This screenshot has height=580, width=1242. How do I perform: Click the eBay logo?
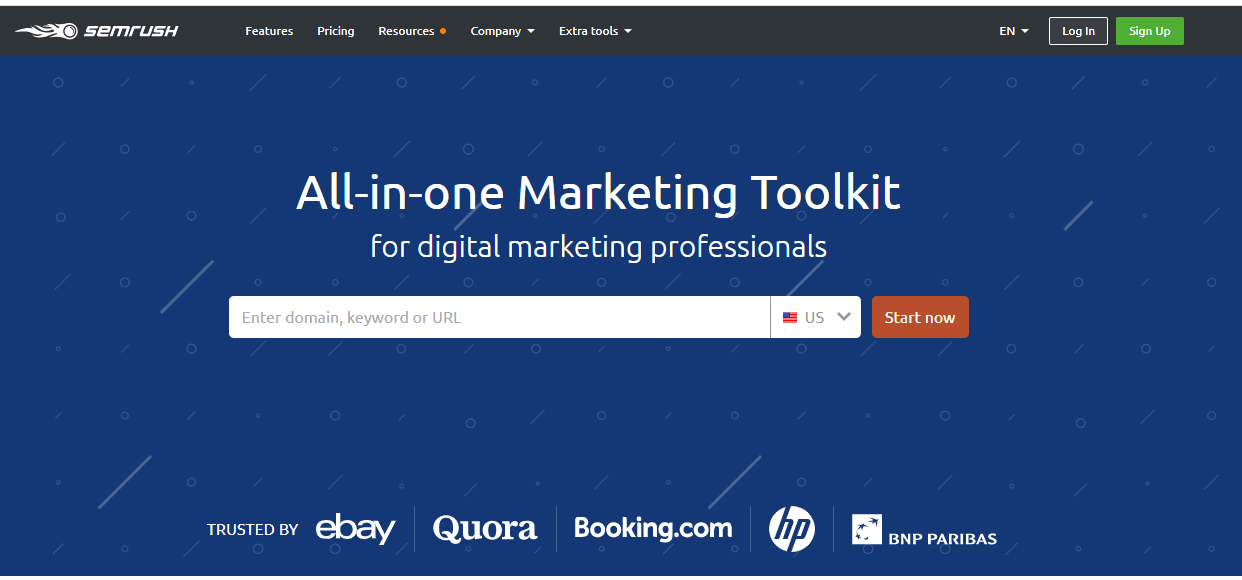coord(355,528)
